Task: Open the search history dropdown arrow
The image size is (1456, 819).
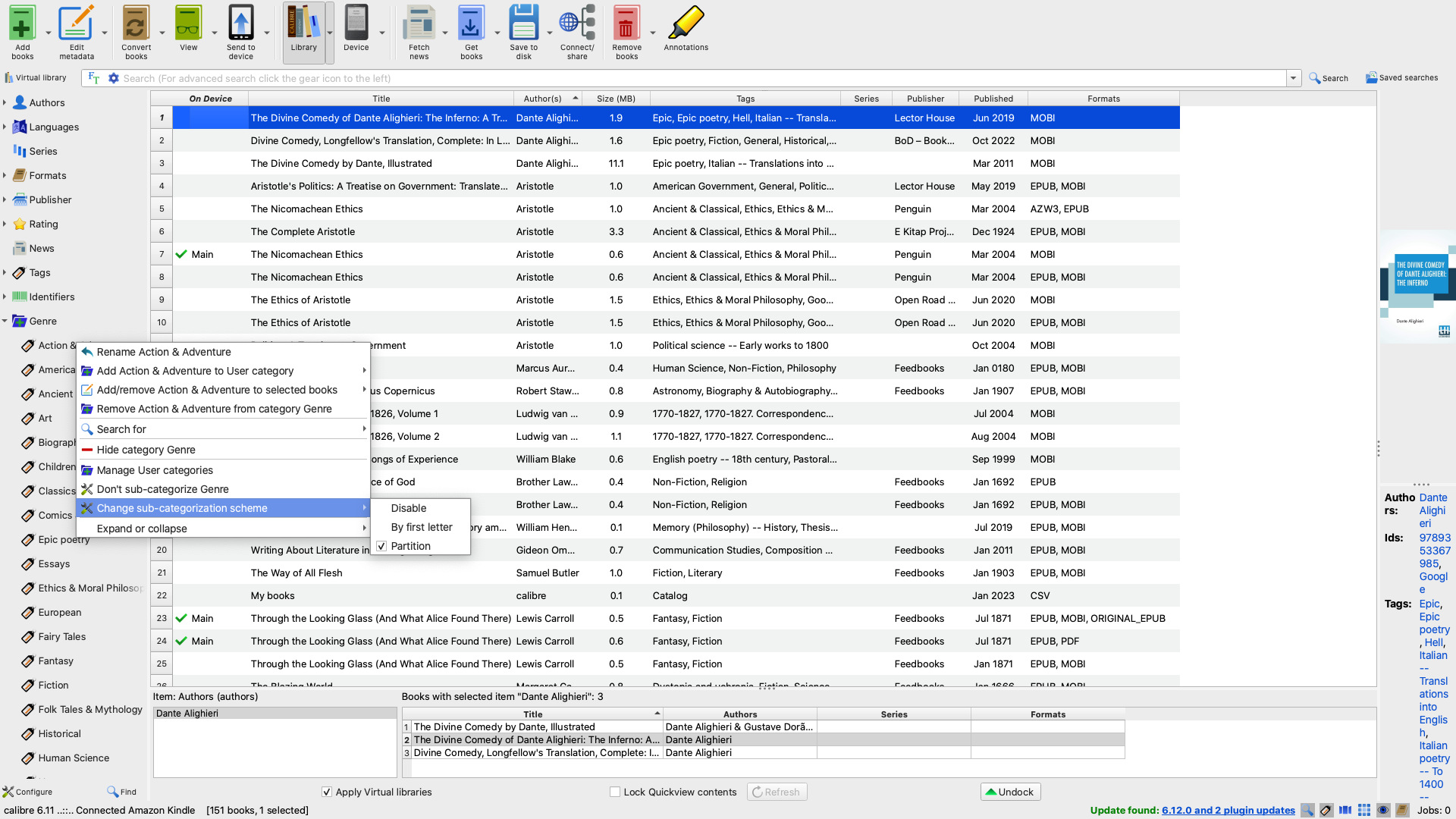Action: (1293, 78)
